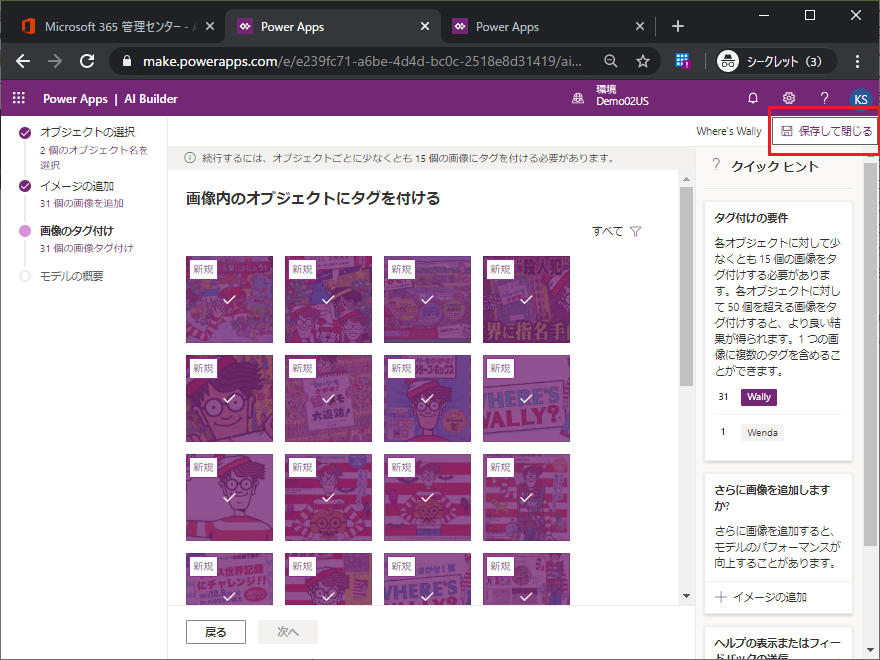Open the notifications bell
The image size is (880, 660).
(753, 98)
